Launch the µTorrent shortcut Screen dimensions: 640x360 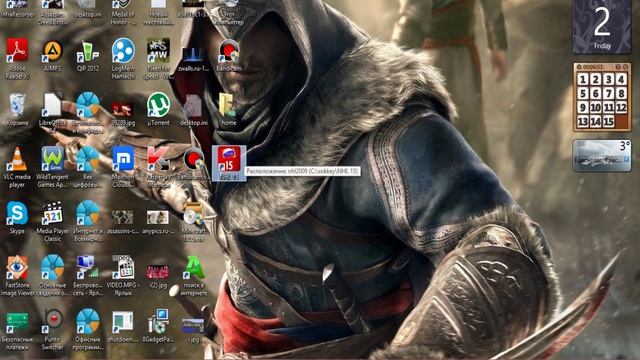(x=158, y=105)
